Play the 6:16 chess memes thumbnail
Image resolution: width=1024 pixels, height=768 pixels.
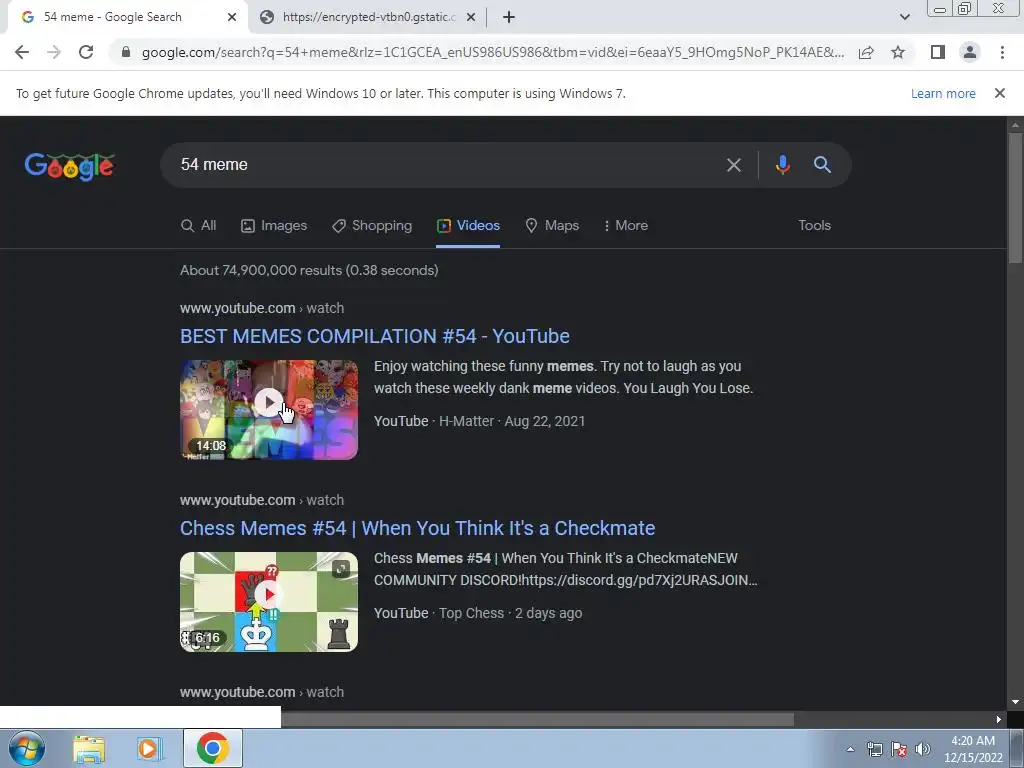point(269,601)
